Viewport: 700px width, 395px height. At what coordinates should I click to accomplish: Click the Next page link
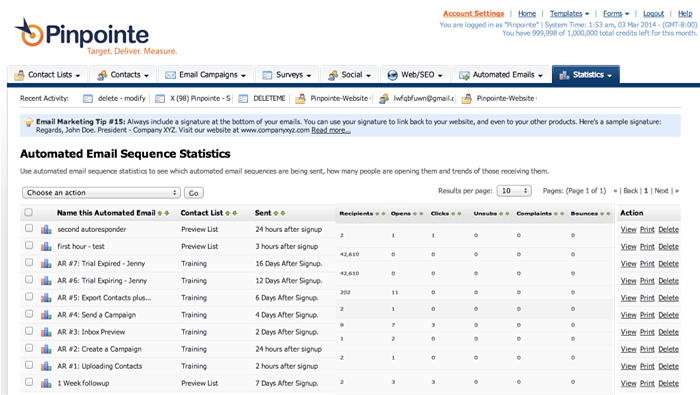pyautogui.click(x=661, y=191)
